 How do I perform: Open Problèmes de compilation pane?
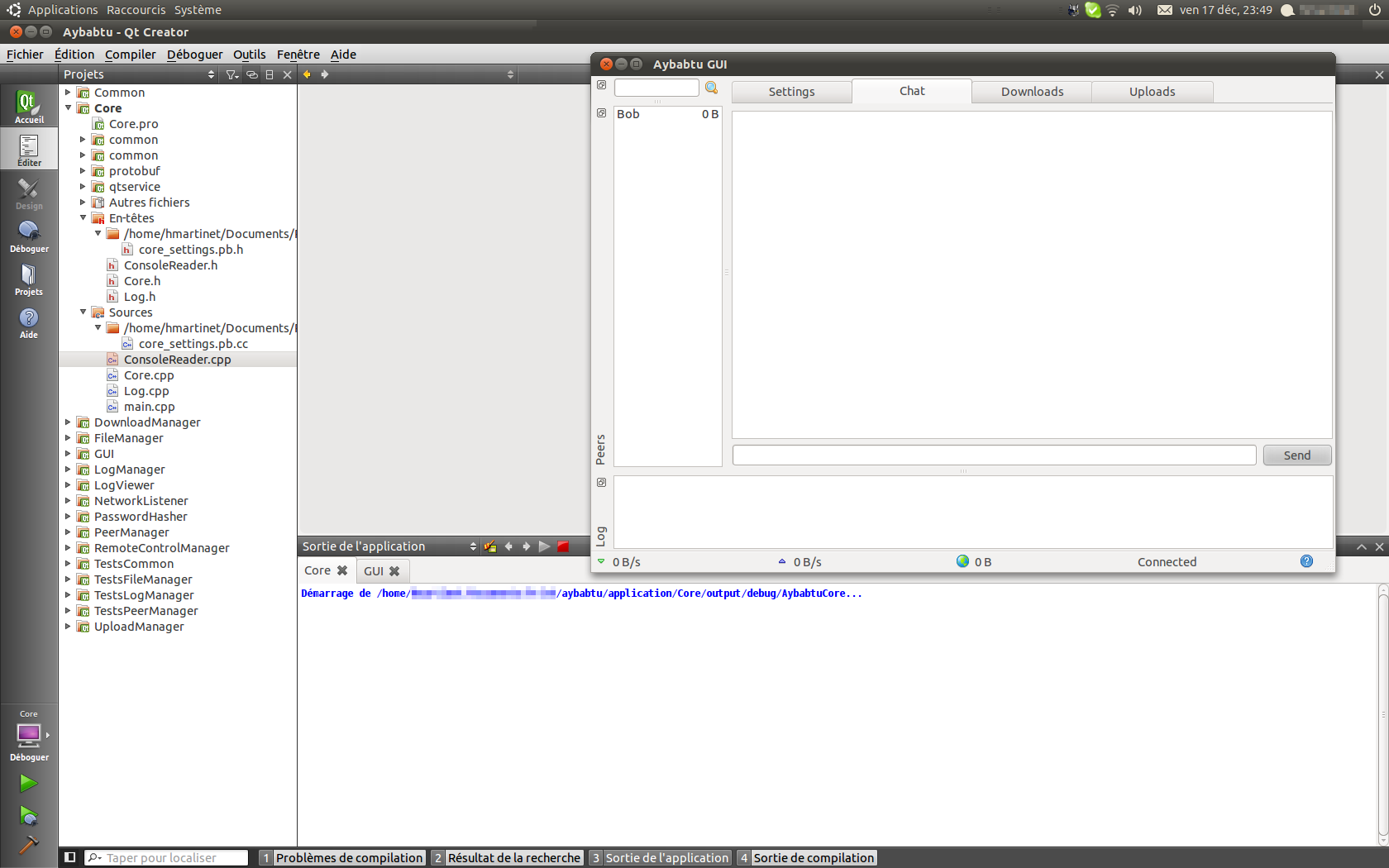coord(342,858)
